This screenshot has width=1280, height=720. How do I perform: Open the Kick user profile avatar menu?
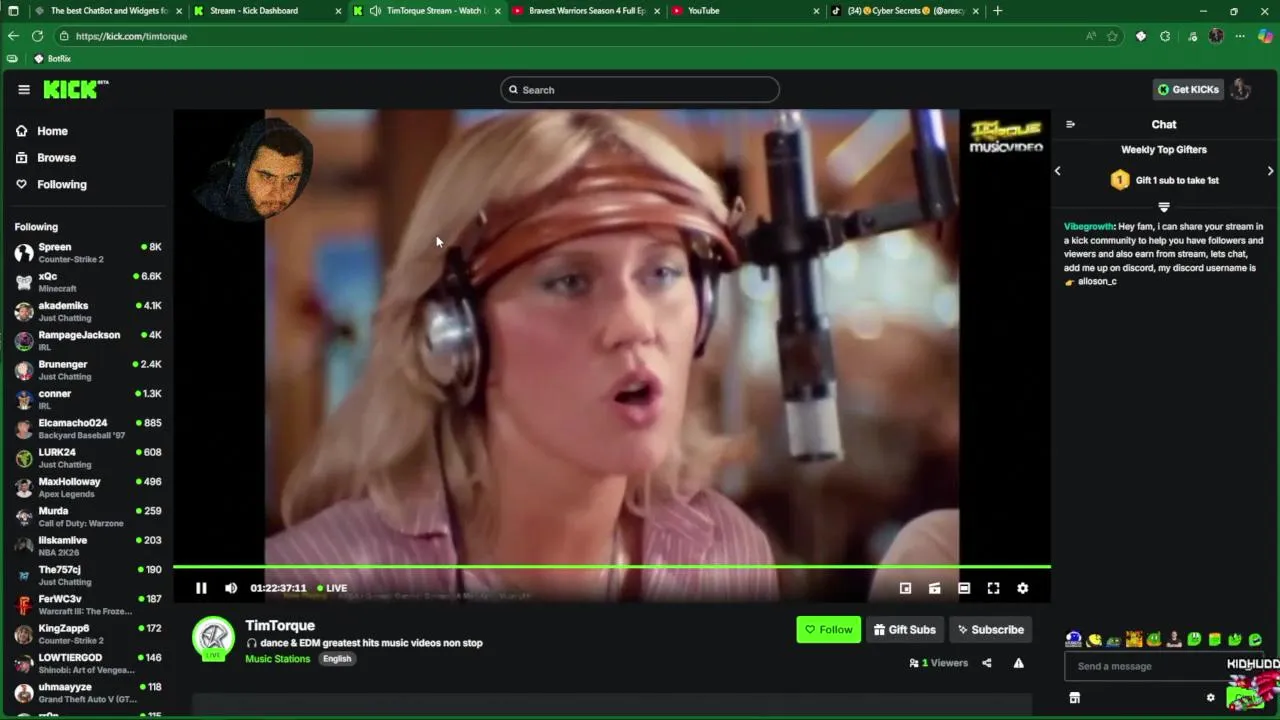click(1241, 89)
